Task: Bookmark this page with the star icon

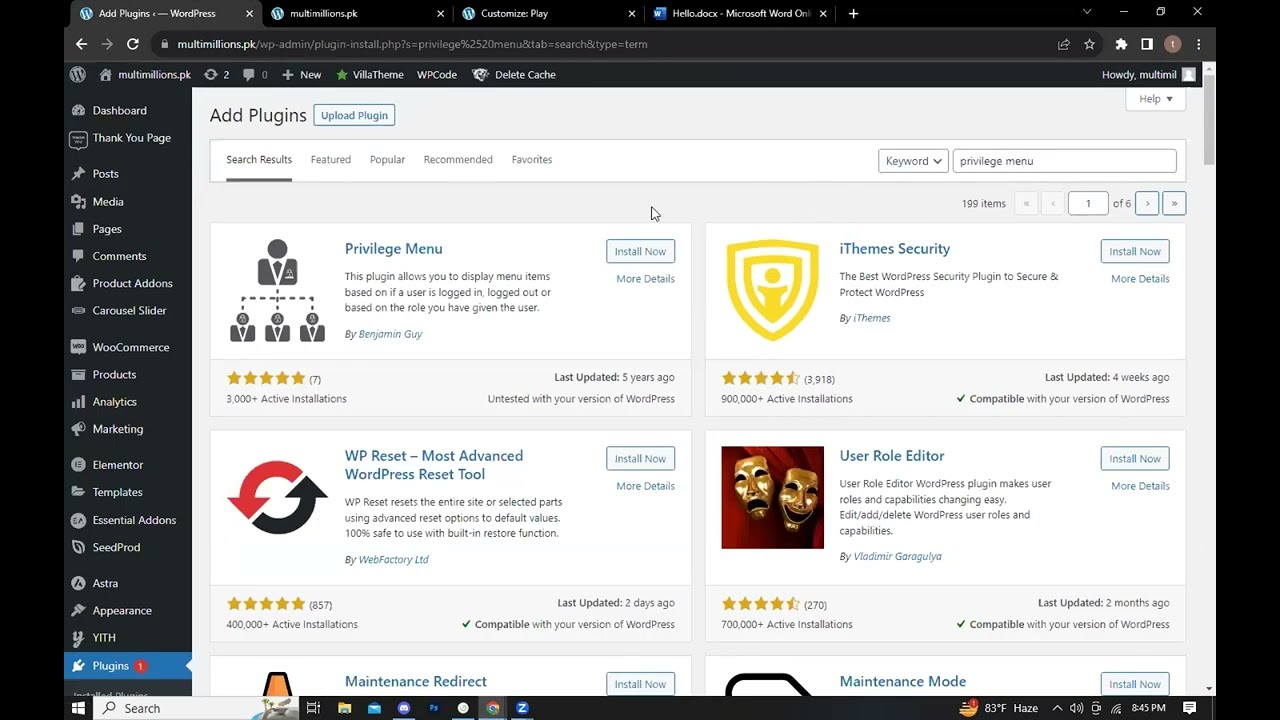Action: 1089,44
